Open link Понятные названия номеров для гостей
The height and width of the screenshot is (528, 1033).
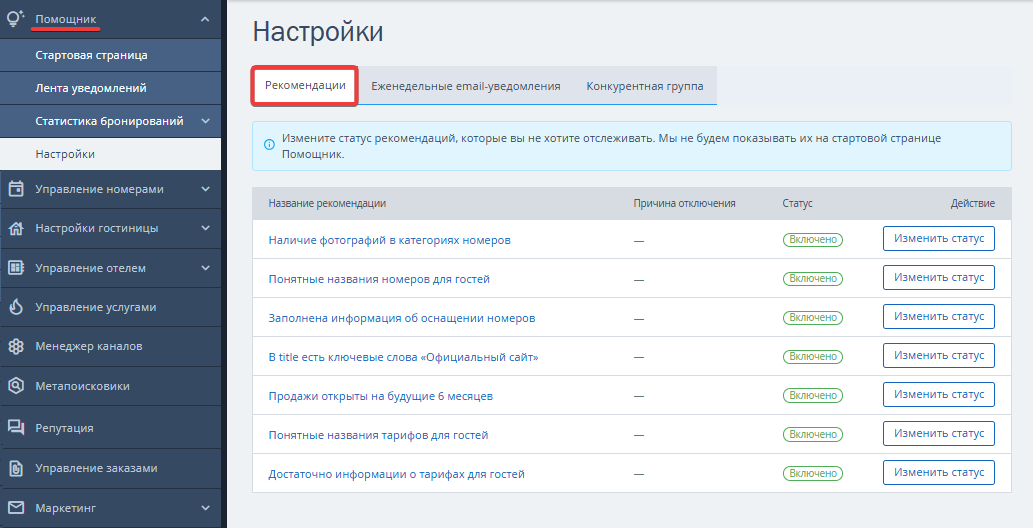coord(379,279)
